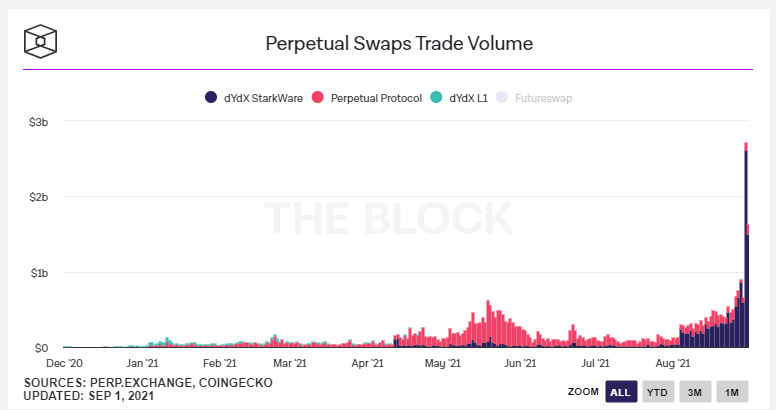The height and width of the screenshot is (410, 776).
Task: Hide the dYdX StarkWare series label
Action: point(263,98)
